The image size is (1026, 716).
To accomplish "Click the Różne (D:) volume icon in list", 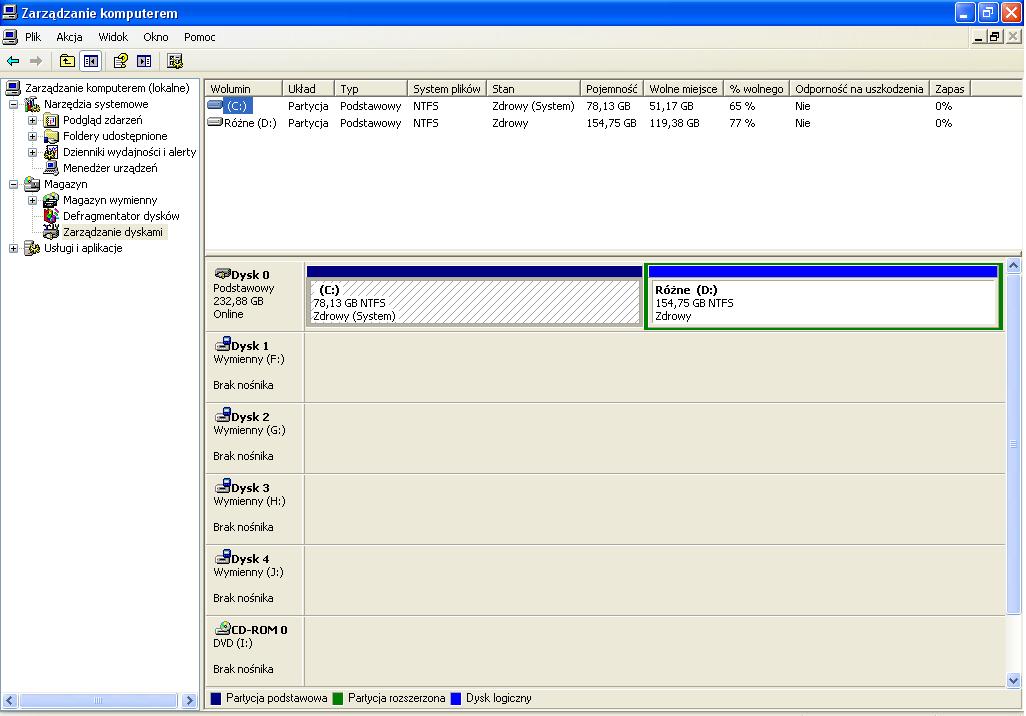I will pyautogui.click(x=215, y=122).
